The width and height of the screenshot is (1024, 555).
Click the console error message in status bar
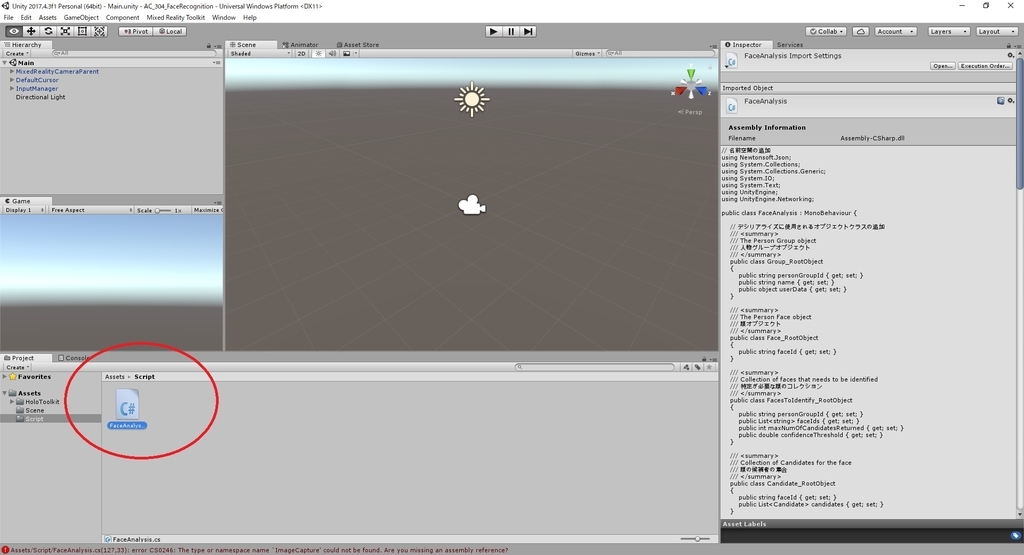pos(259,550)
